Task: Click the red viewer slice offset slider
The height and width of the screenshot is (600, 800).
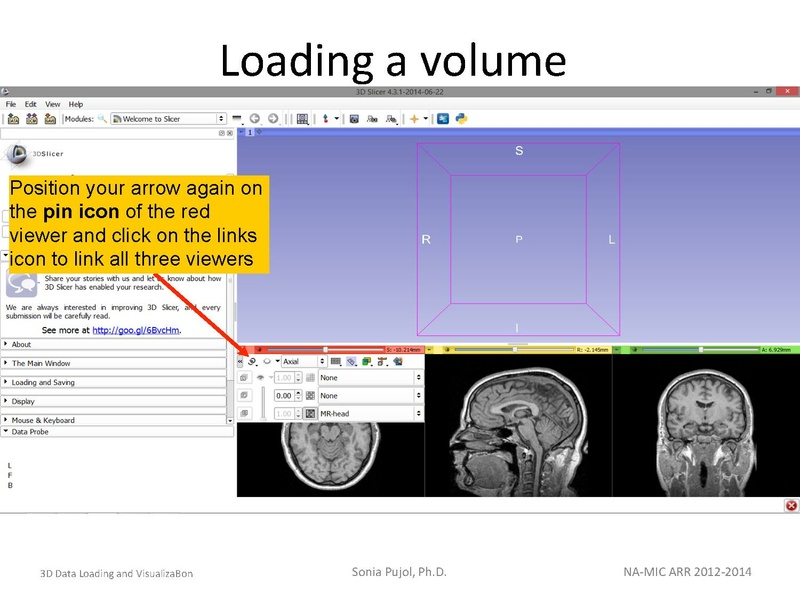Action: (x=325, y=349)
